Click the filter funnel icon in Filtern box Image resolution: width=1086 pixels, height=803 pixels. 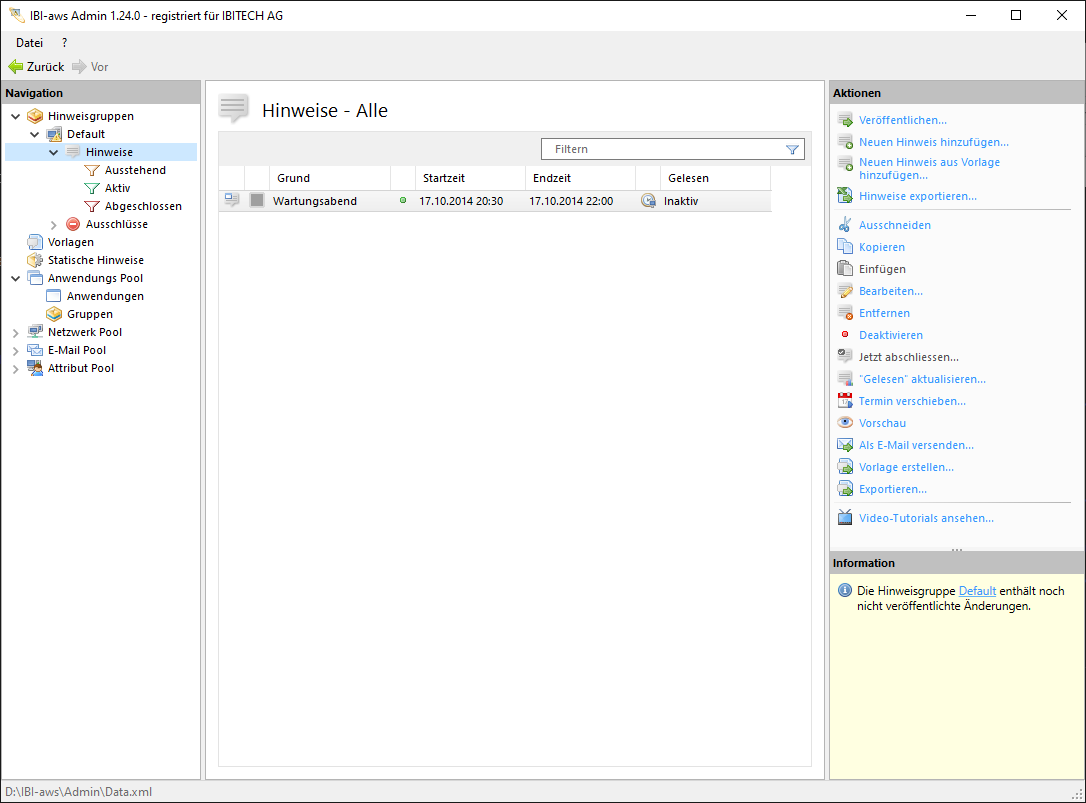point(792,149)
